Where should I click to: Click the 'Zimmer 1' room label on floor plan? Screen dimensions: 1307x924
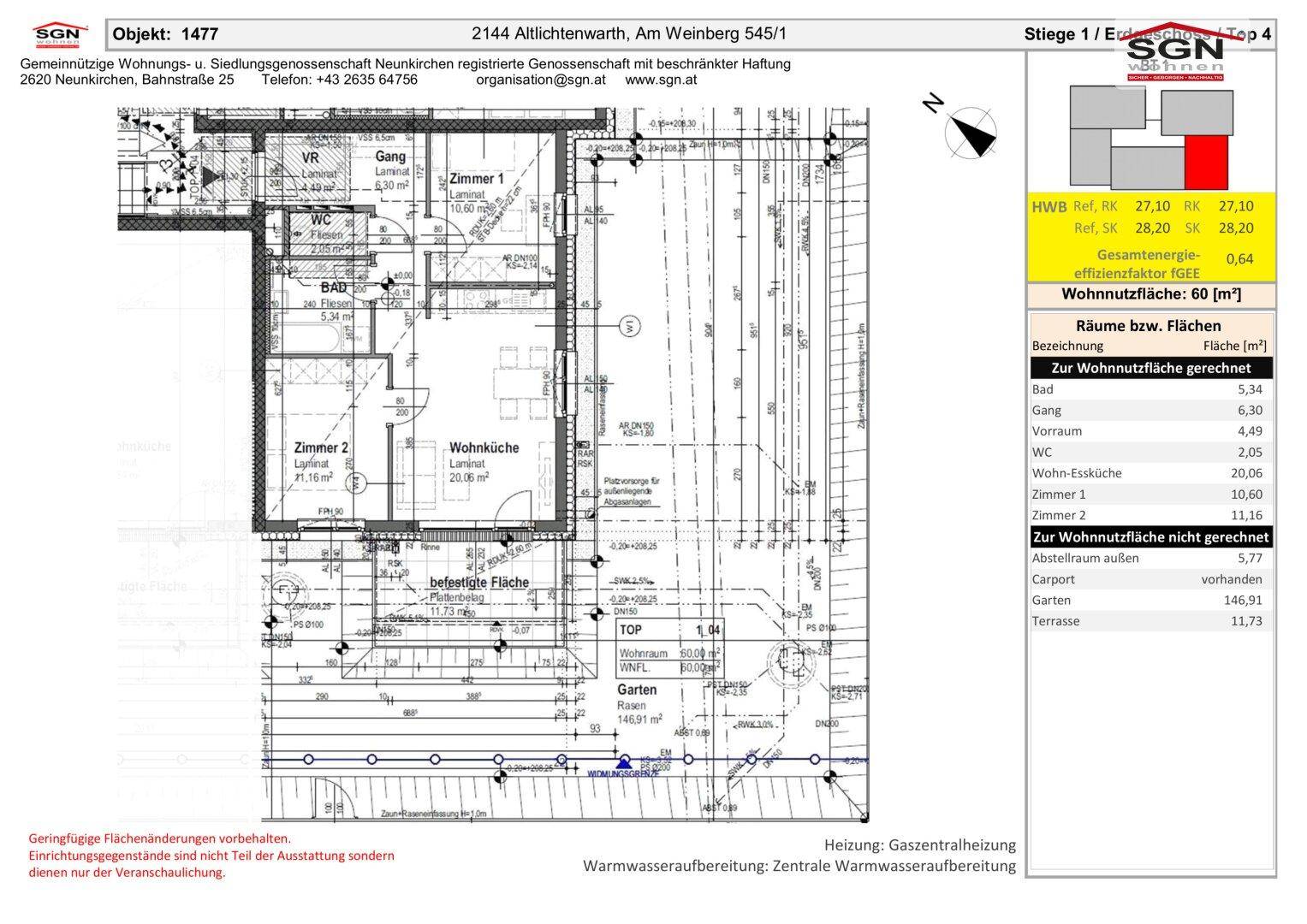[x=477, y=179]
